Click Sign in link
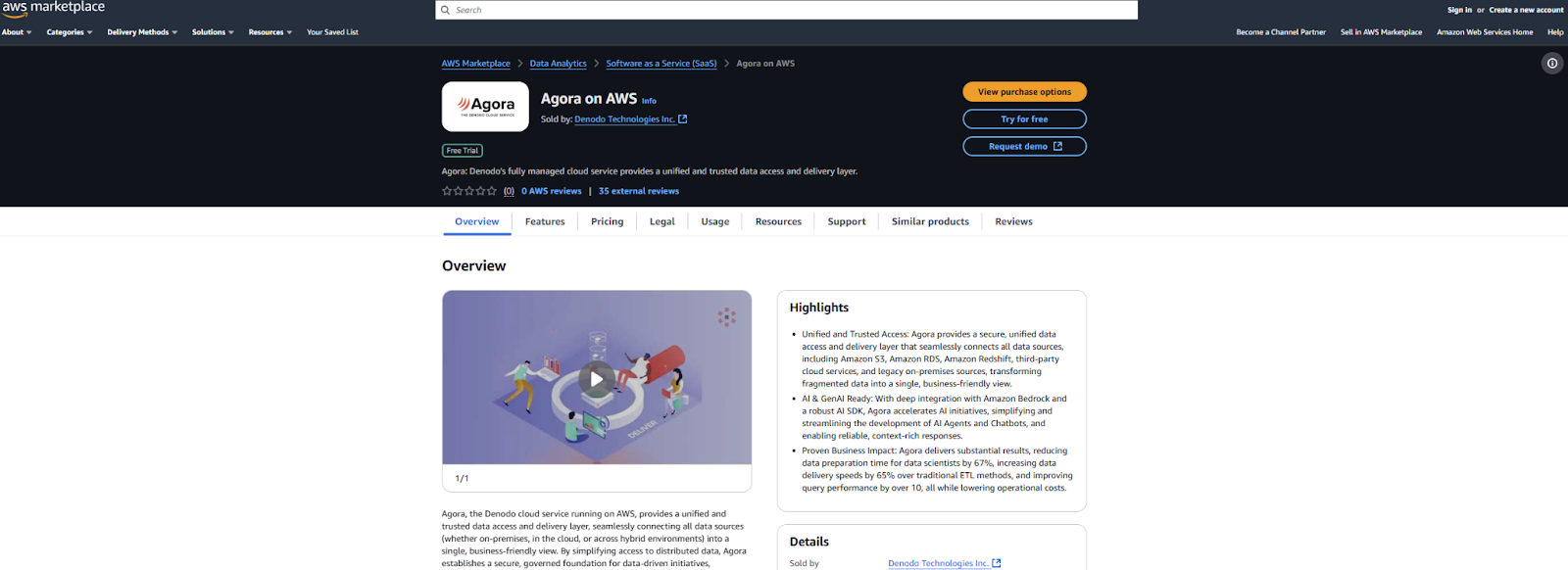This screenshot has height=570, width=1568. tap(1459, 10)
